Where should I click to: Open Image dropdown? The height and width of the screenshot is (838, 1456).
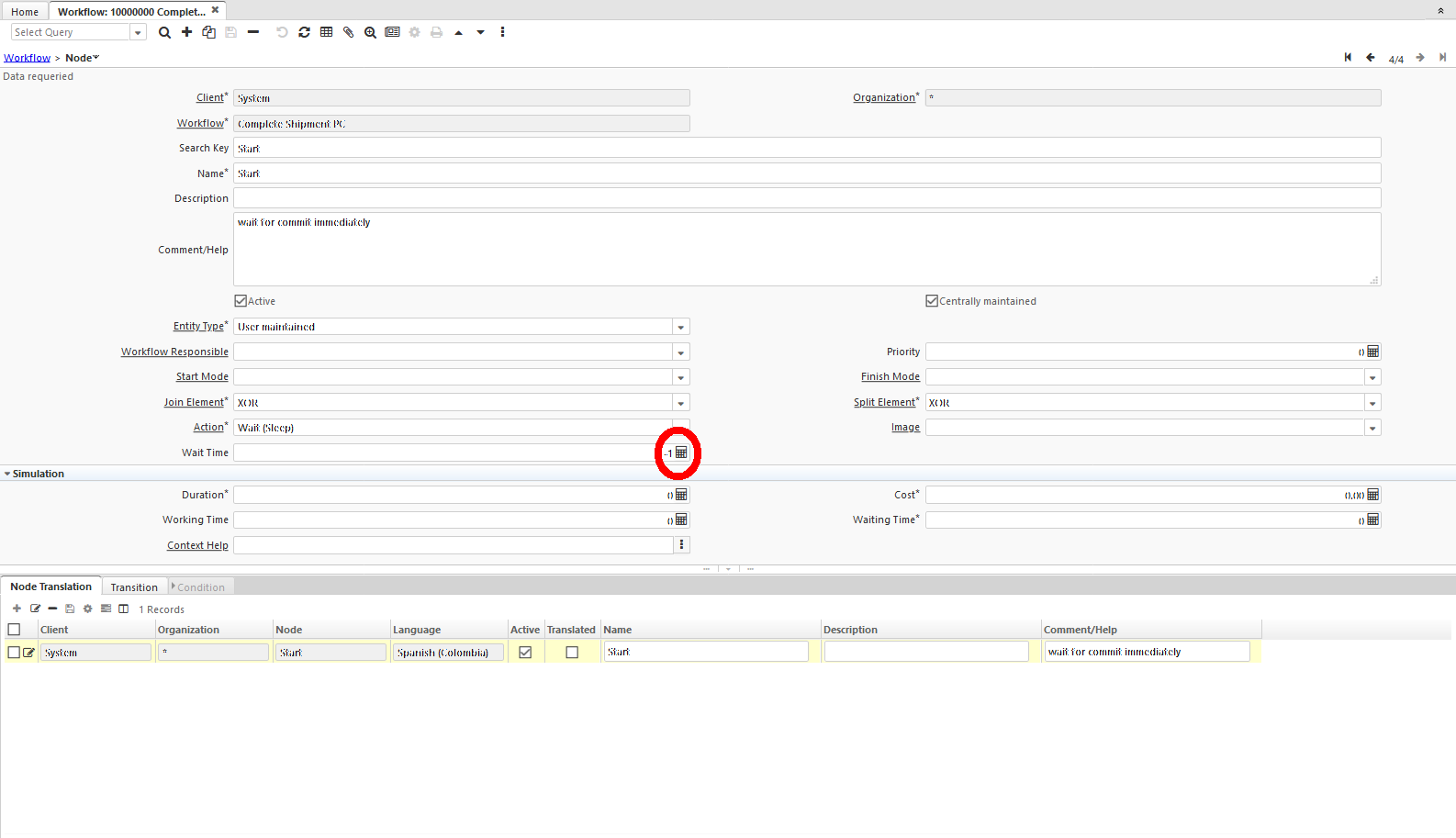(x=1372, y=428)
